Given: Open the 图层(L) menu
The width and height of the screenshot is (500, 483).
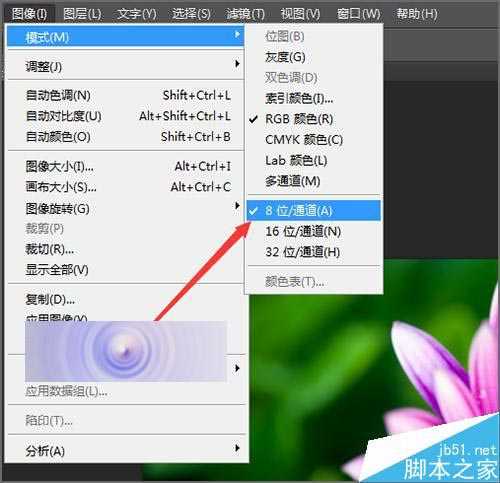Looking at the screenshot, I should click(x=83, y=14).
